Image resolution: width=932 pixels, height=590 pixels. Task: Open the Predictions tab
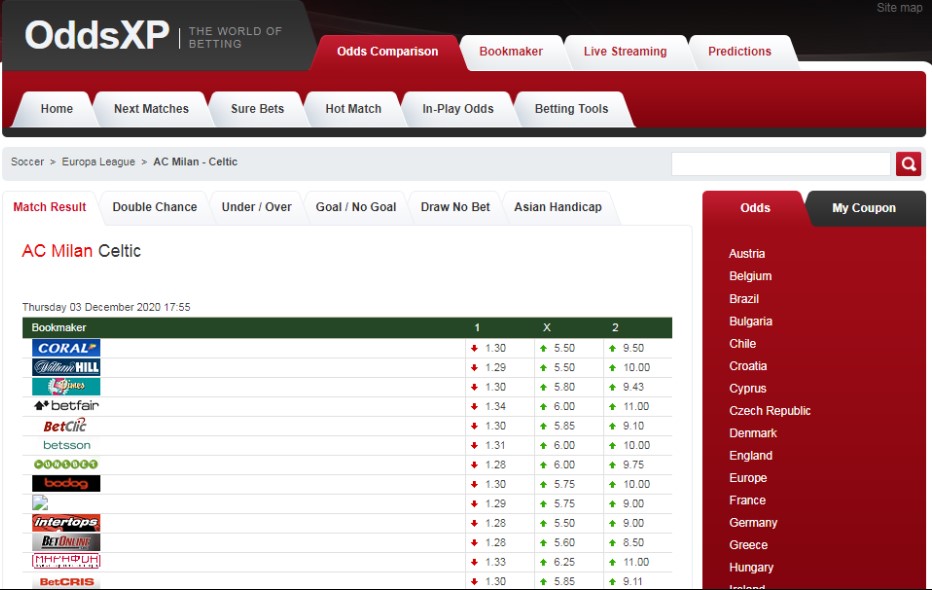(x=739, y=52)
